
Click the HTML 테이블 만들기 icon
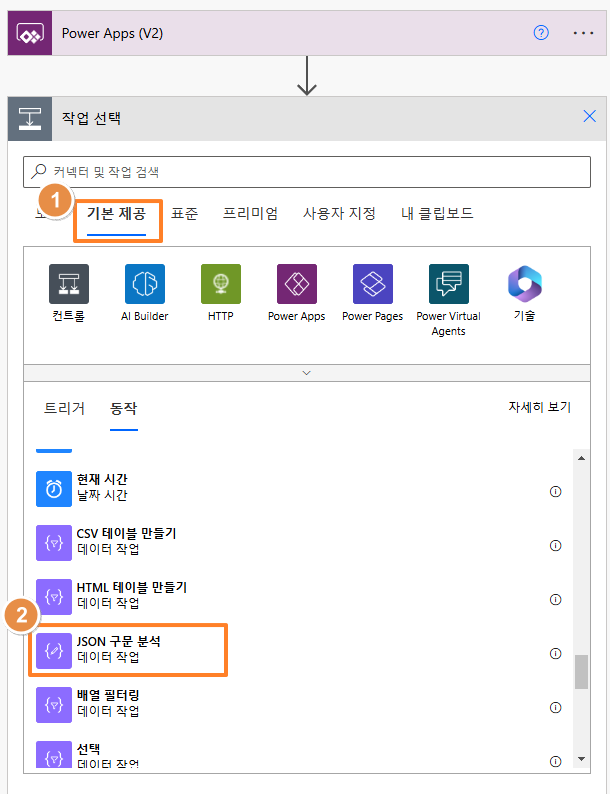pyautogui.click(x=54, y=597)
